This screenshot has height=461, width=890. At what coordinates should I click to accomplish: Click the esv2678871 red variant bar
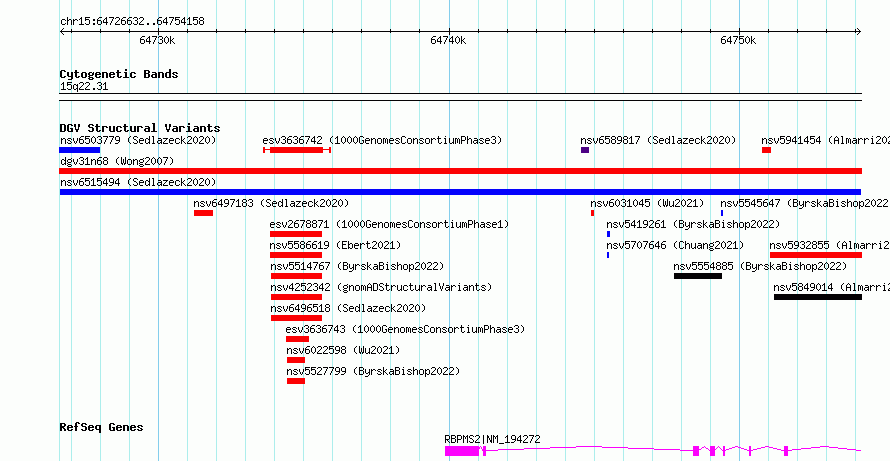click(x=296, y=234)
